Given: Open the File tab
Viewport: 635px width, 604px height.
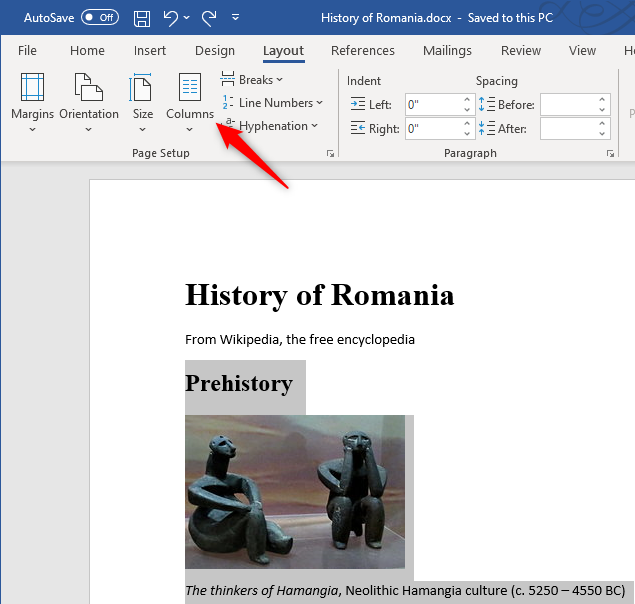Looking at the screenshot, I should [27, 51].
